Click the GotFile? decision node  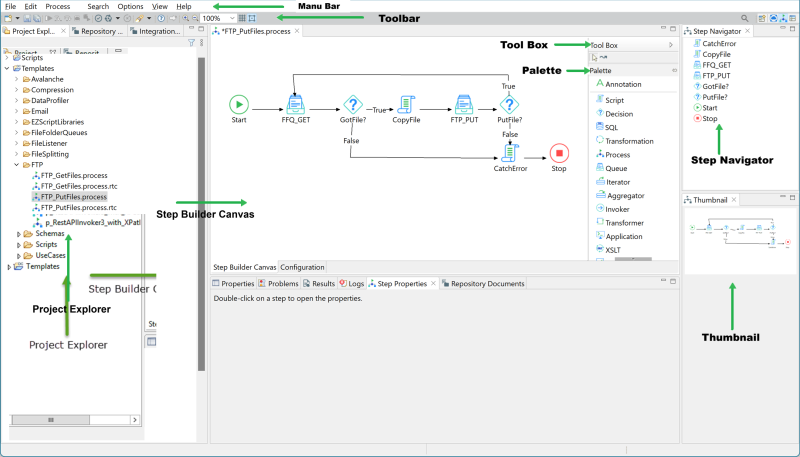tap(352, 104)
